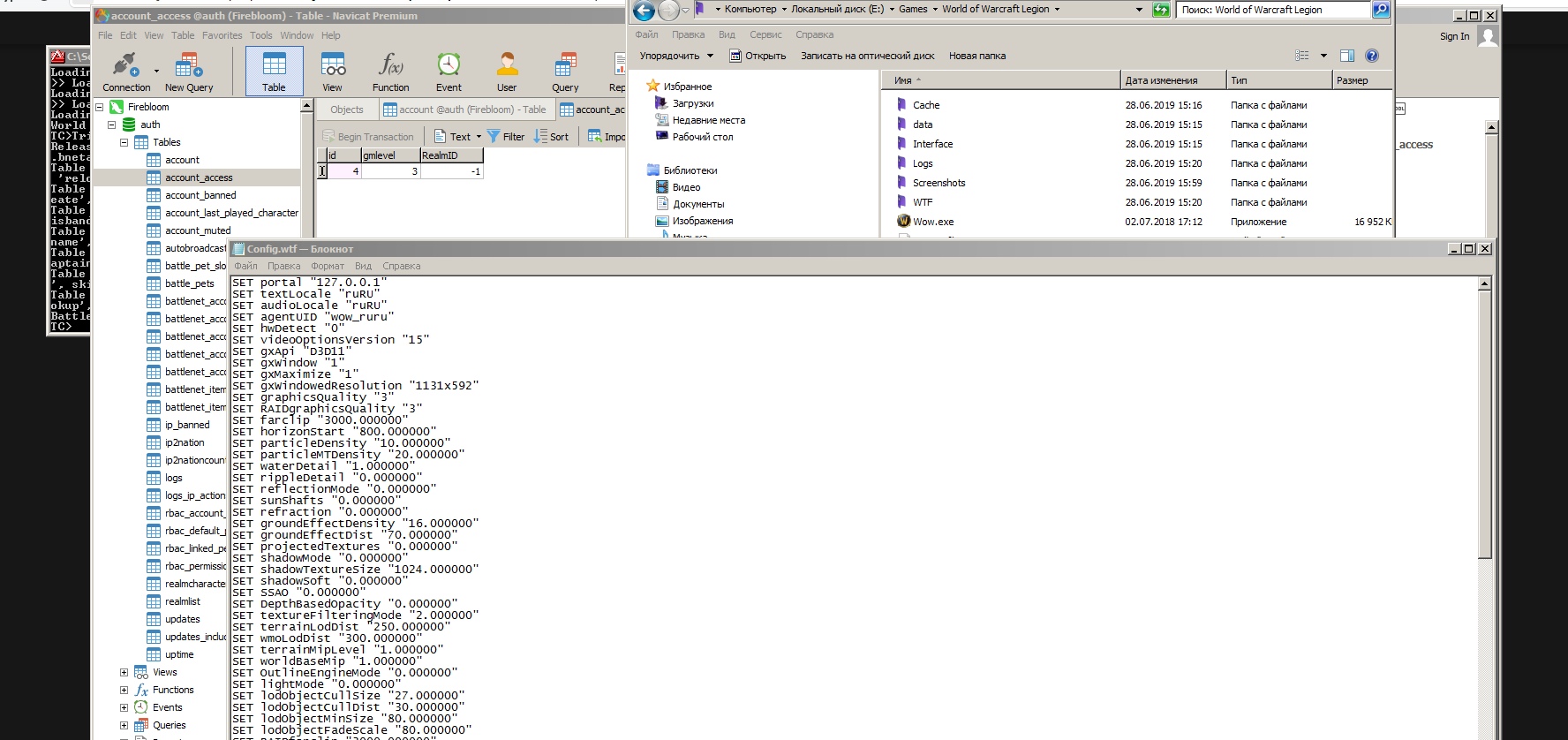
Task: Click the Filter button in table toolbar
Action: [x=506, y=137]
